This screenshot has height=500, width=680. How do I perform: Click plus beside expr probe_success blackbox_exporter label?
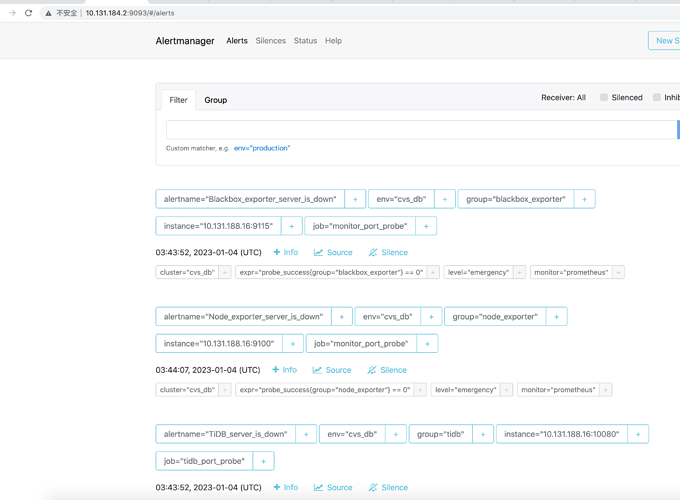(x=433, y=272)
